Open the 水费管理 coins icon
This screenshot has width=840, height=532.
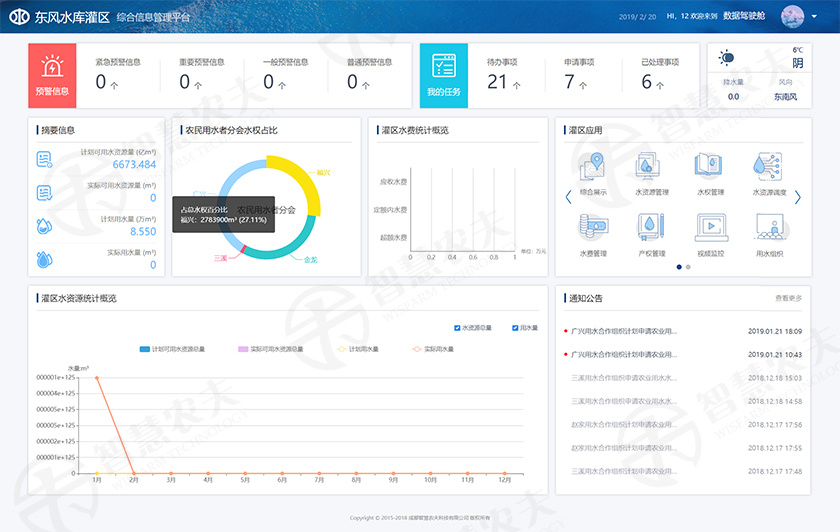tap(592, 227)
